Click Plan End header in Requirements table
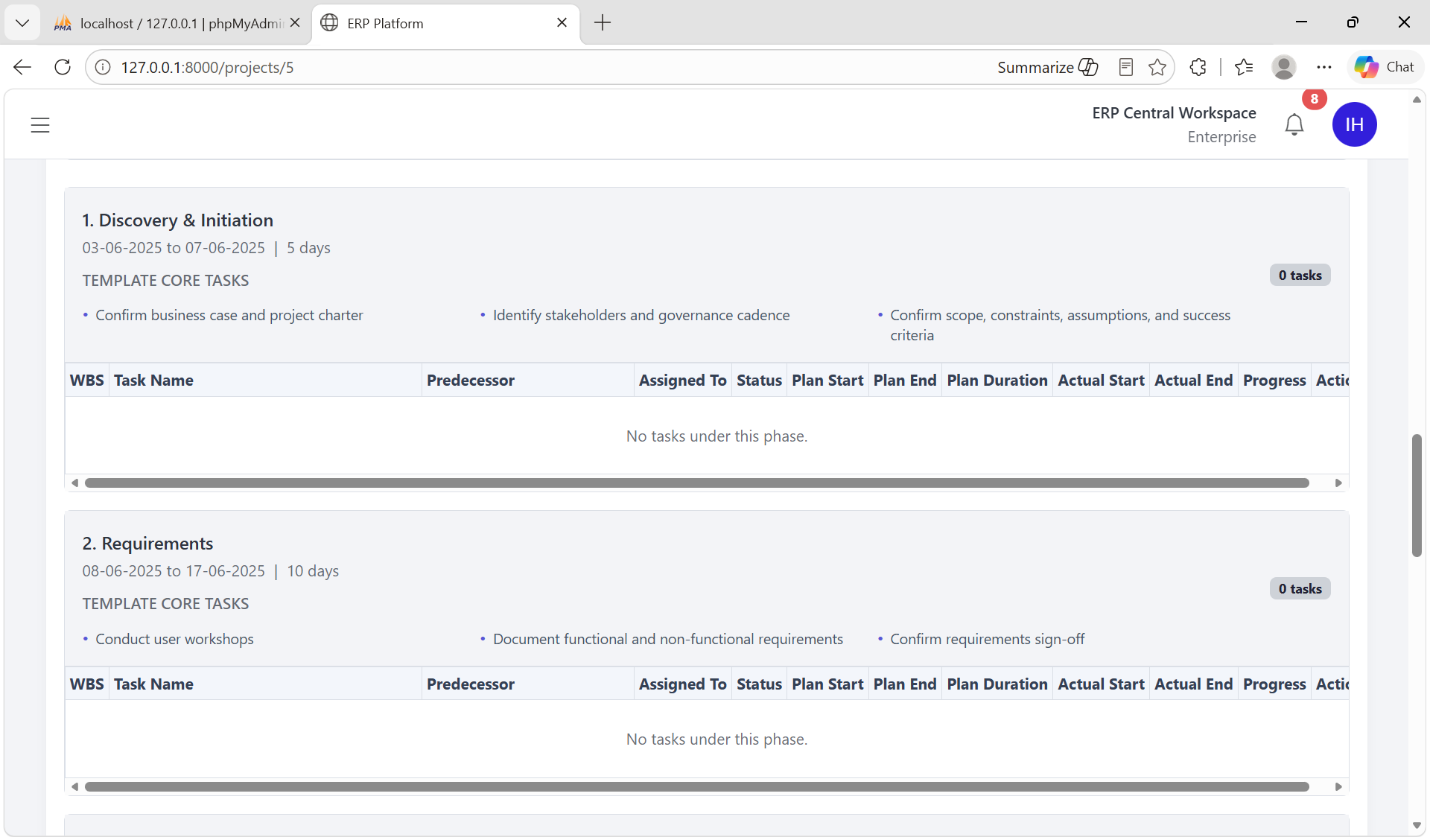The width and height of the screenshot is (1430, 840). pyautogui.click(x=905, y=684)
